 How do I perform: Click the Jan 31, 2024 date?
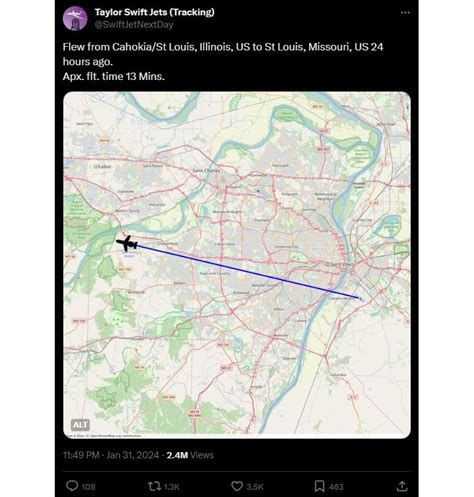(133, 455)
